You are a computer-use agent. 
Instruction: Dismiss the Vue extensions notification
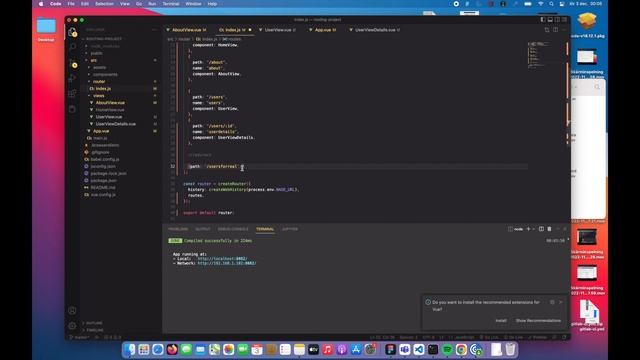click(x=561, y=302)
